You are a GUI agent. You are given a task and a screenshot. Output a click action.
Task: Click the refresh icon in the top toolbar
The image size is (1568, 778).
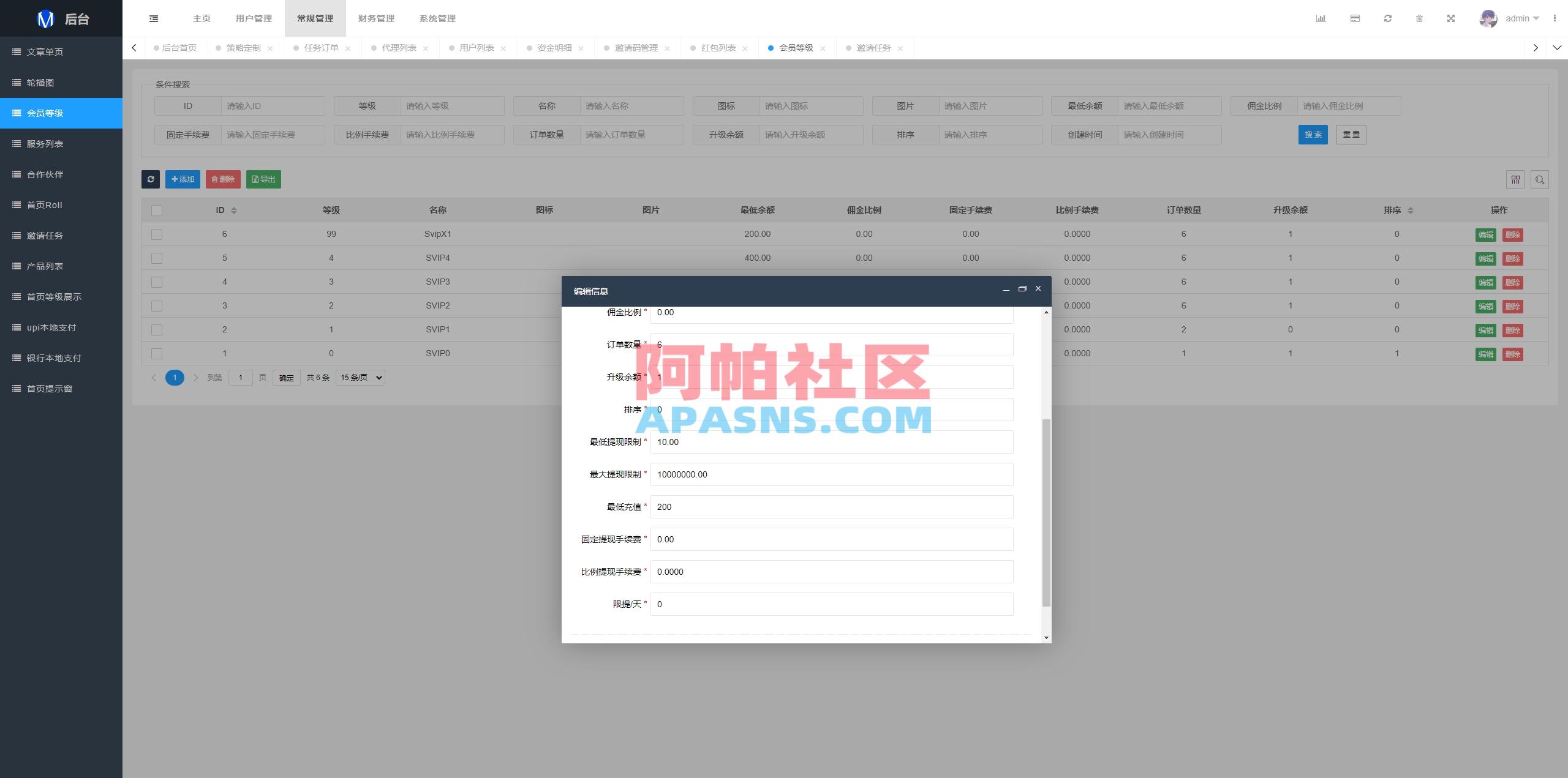pos(1387,18)
